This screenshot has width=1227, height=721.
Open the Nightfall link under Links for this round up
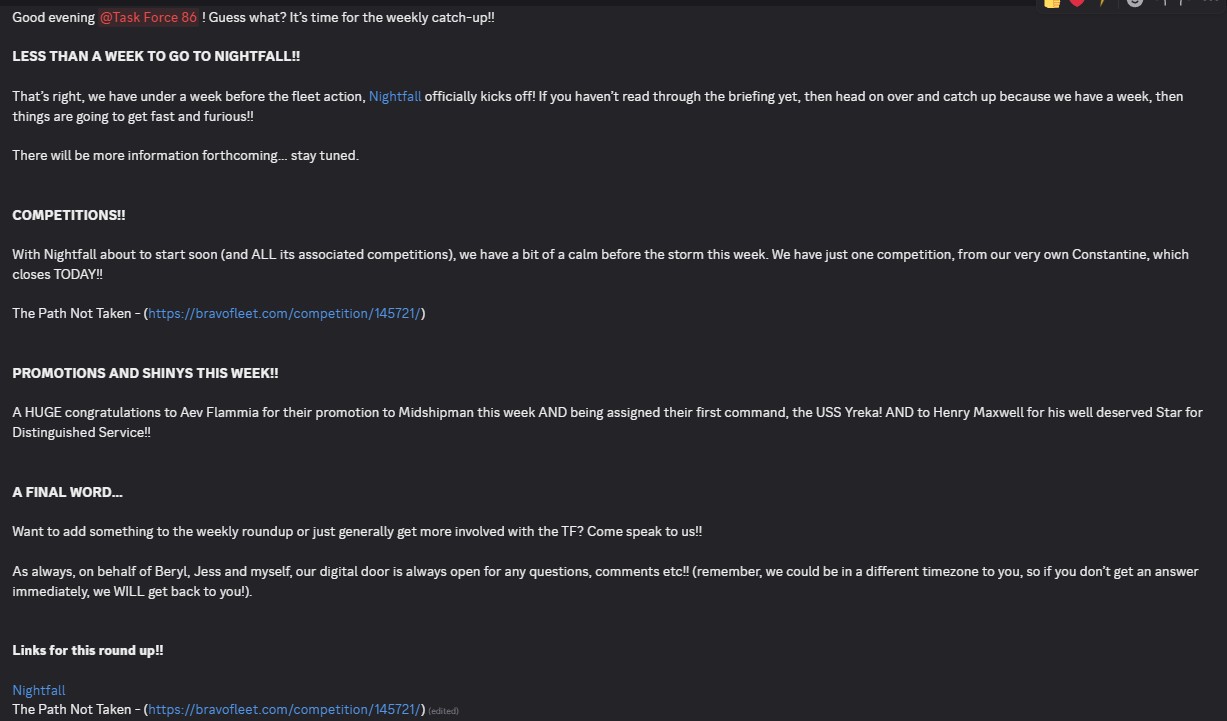[39, 690]
